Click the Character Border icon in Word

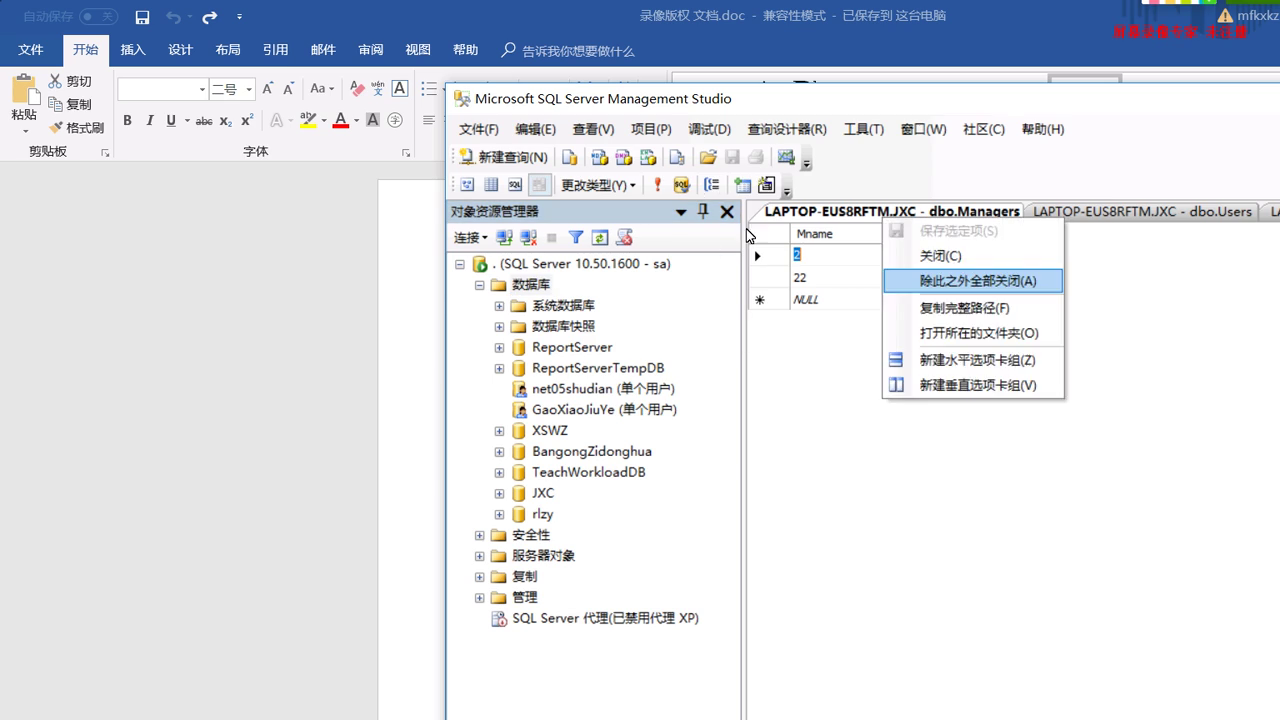point(400,89)
